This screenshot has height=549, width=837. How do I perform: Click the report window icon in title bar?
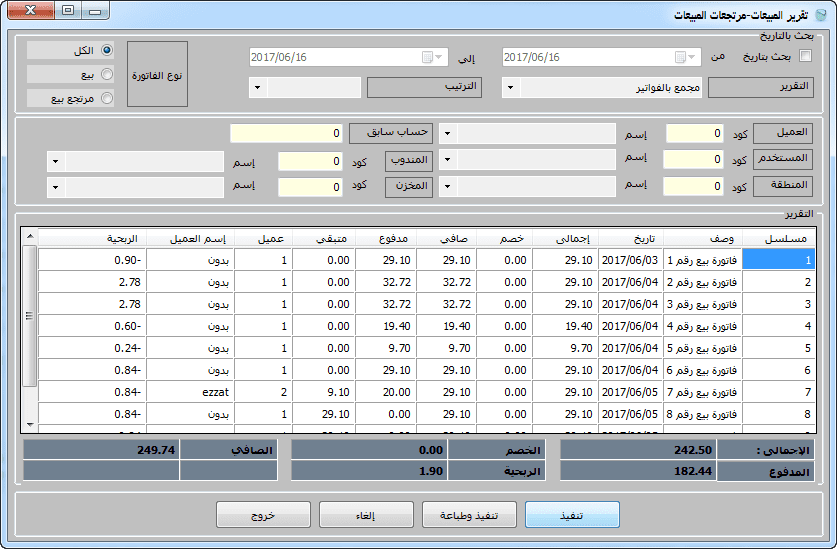pos(820,12)
